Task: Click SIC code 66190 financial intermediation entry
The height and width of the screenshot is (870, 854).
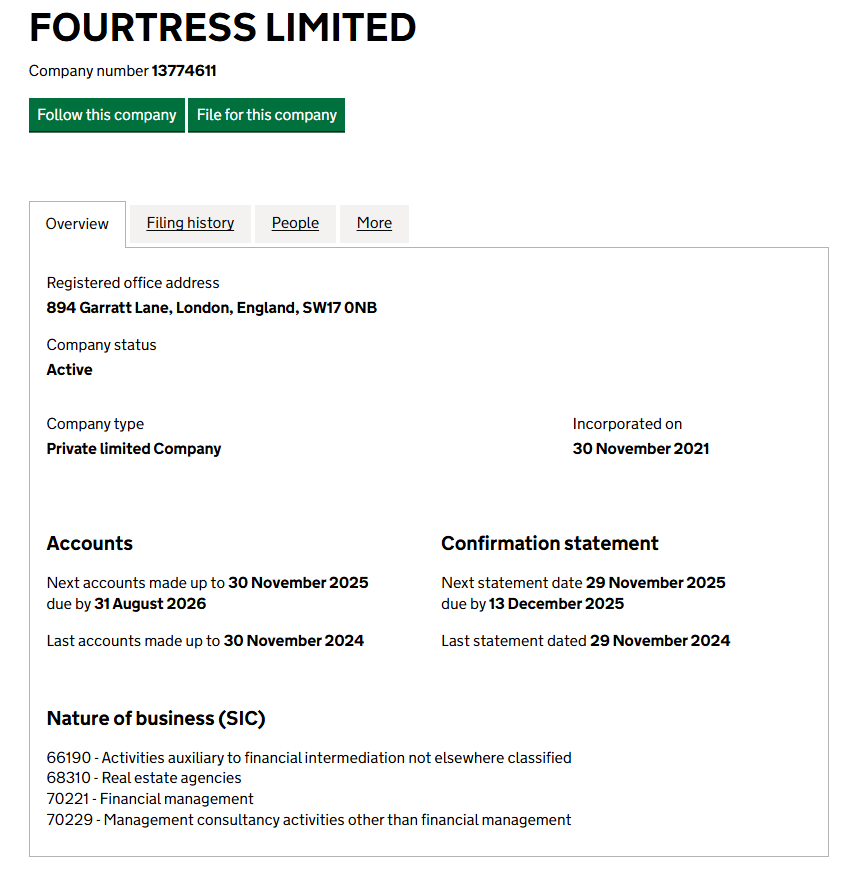Action: click(x=309, y=757)
